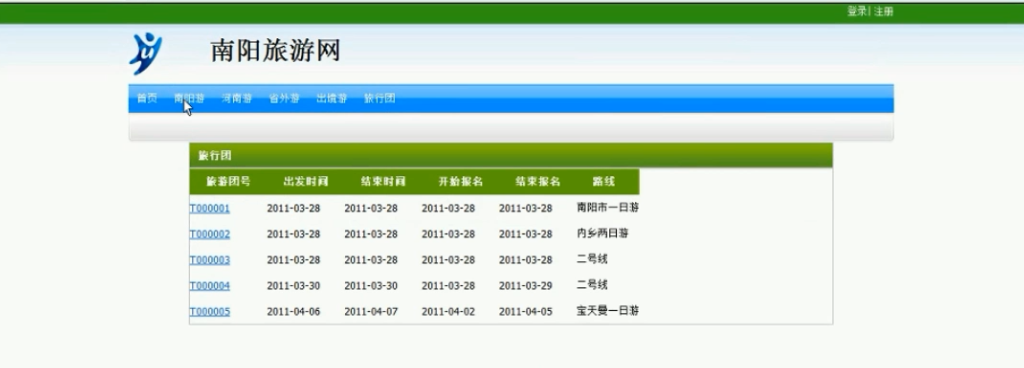The height and width of the screenshot is (368, 1024).
Task: Select 河南游 navigation item
Action: pos(236,99)
